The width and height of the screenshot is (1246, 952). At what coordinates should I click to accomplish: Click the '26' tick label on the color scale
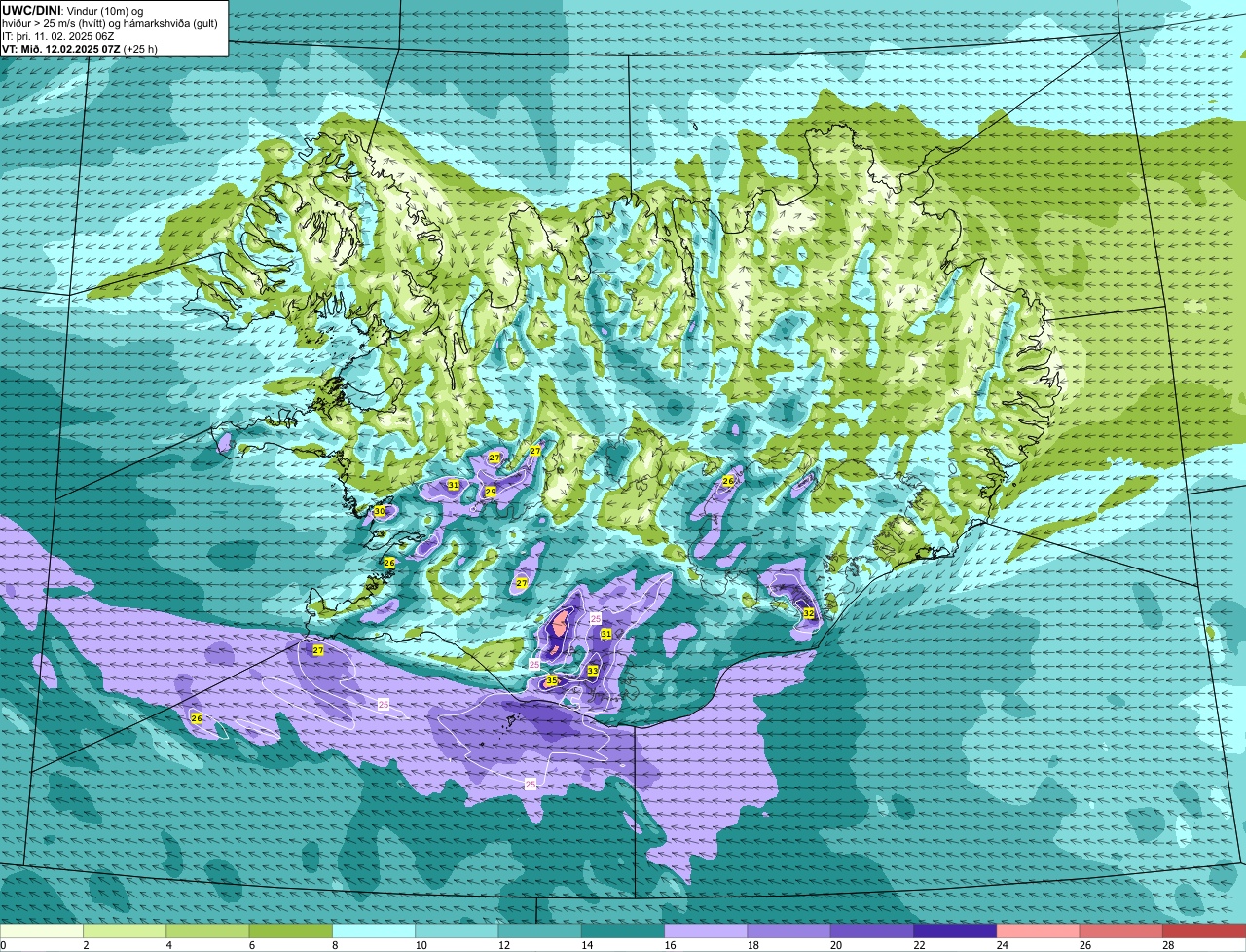1085,945
